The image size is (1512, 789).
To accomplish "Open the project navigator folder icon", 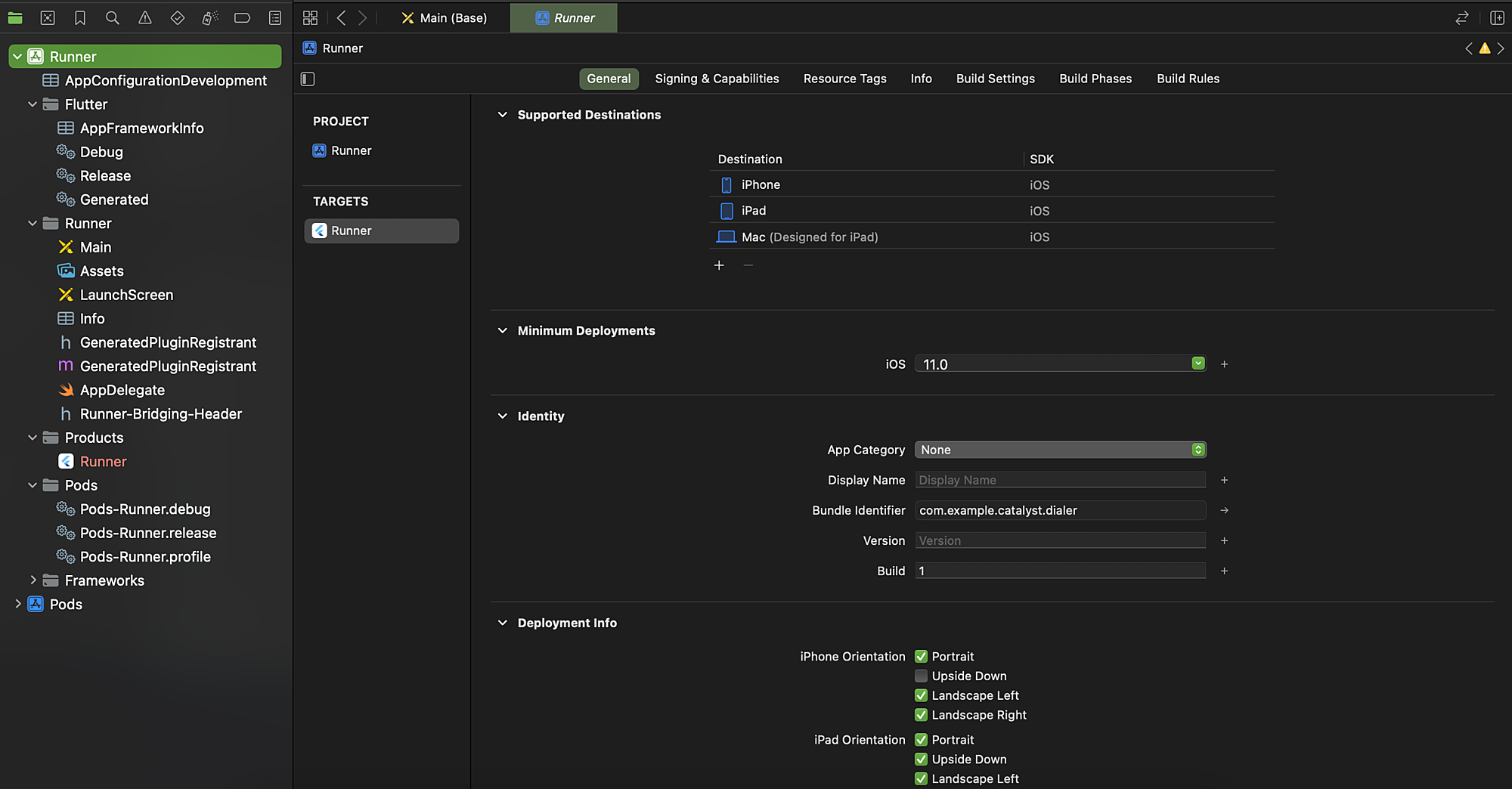I will click(x=15, y=17).
